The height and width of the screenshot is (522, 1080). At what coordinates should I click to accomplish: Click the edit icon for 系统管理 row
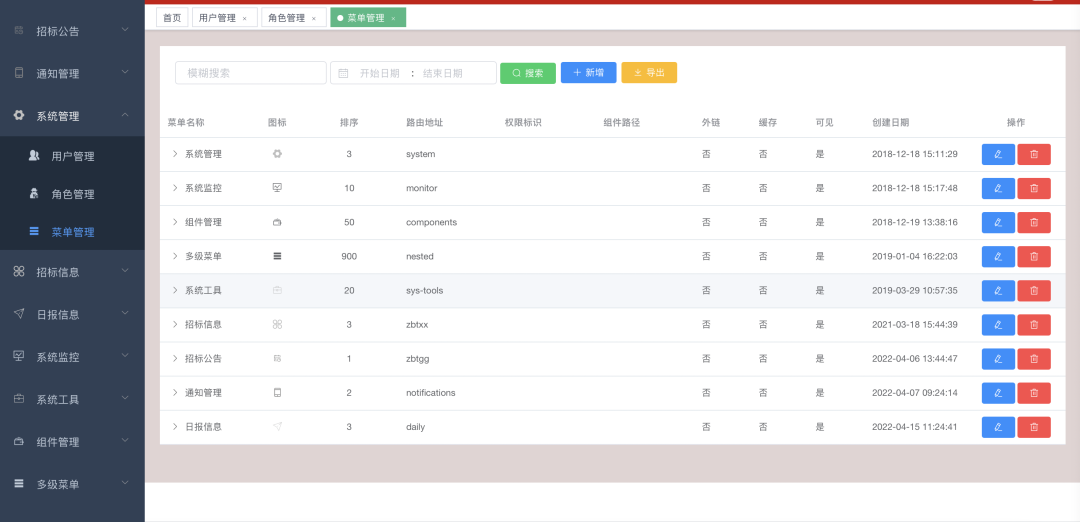pos(998,154)
